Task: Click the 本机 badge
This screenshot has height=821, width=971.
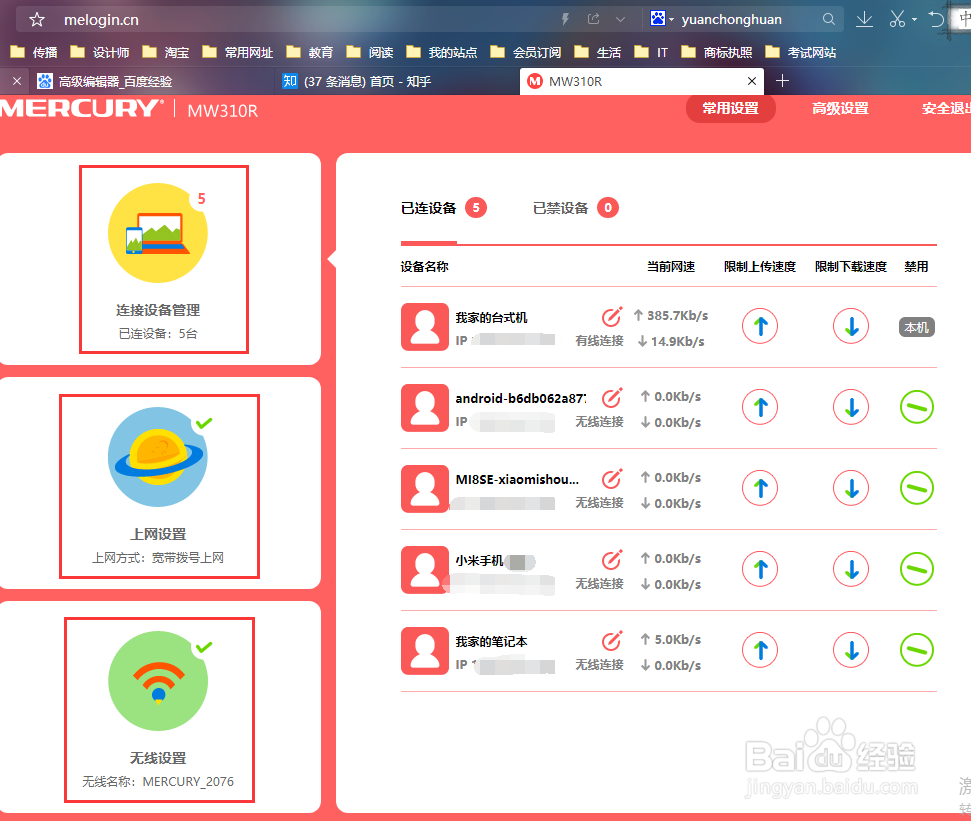Action: point(917,328)
